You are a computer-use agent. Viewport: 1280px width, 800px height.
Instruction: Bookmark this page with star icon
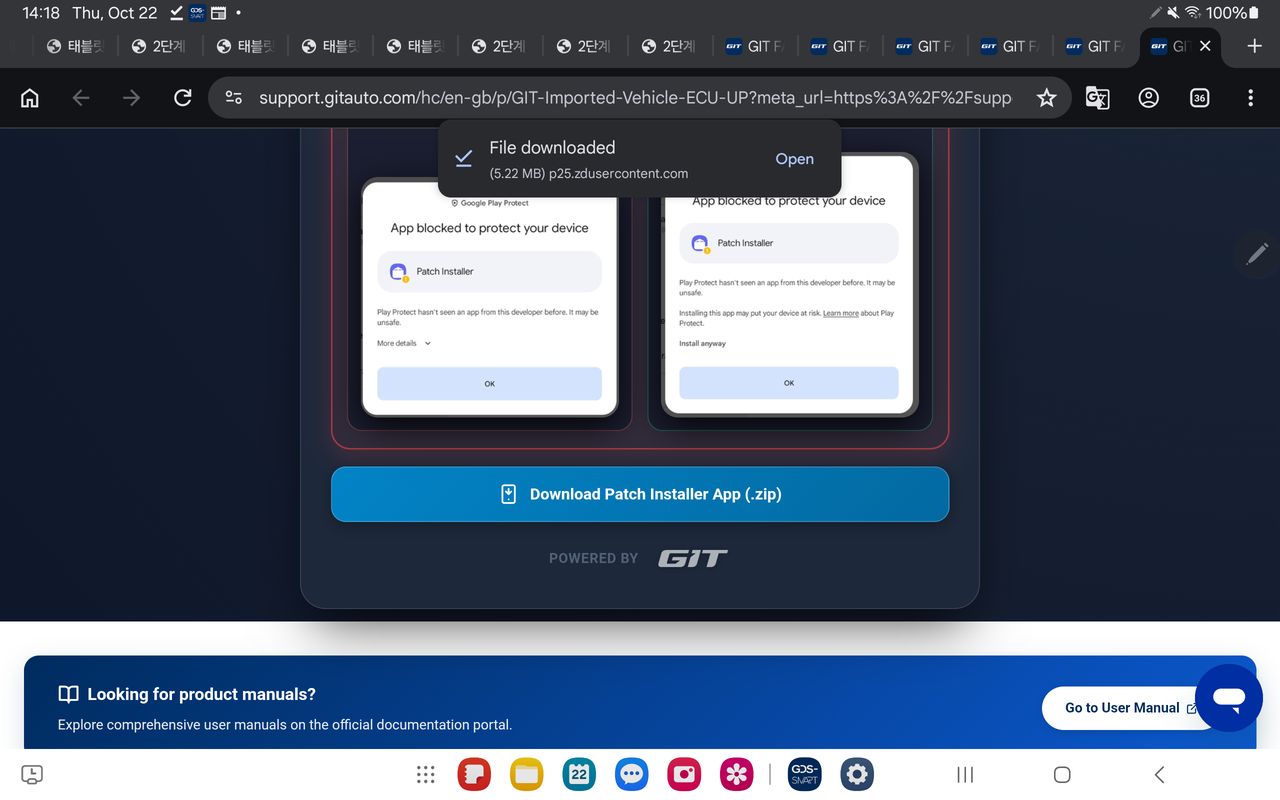tap(1046, 98)
